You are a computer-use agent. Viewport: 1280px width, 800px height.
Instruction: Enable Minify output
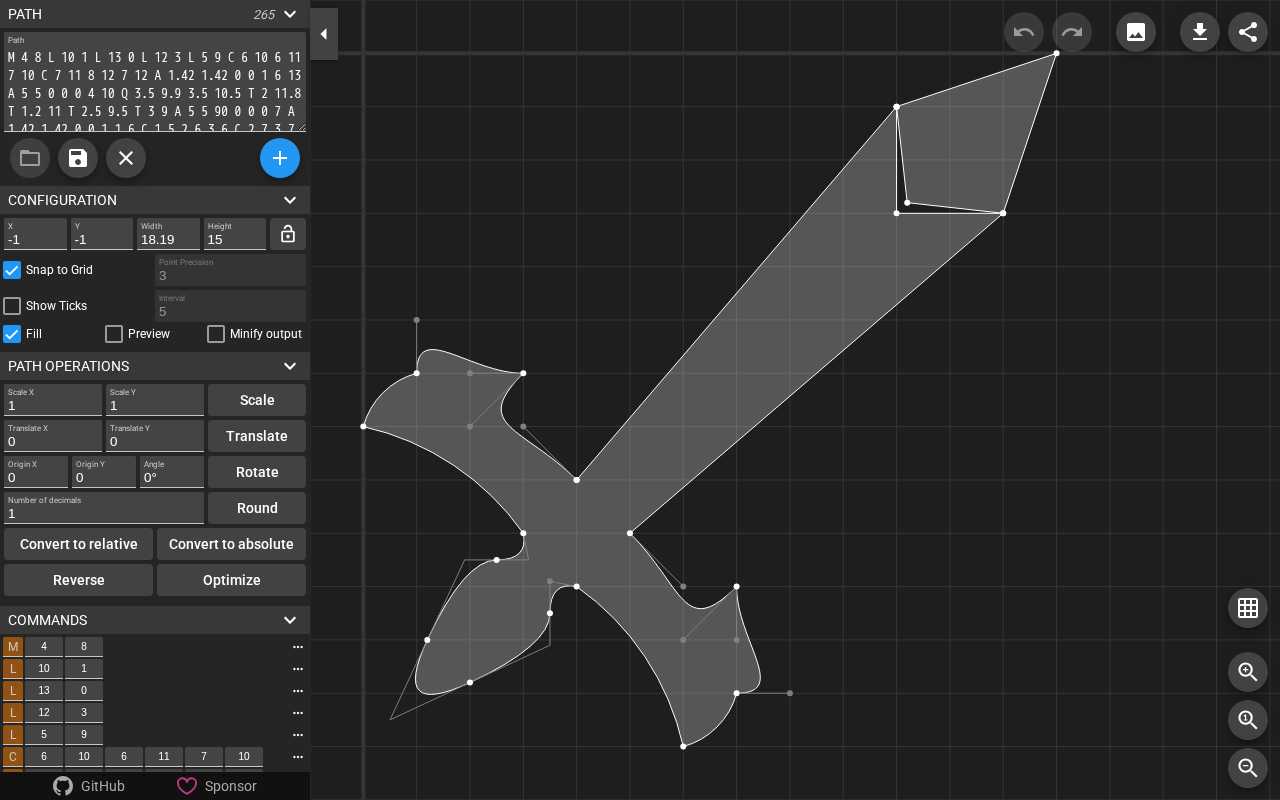[x=216, y=334]
